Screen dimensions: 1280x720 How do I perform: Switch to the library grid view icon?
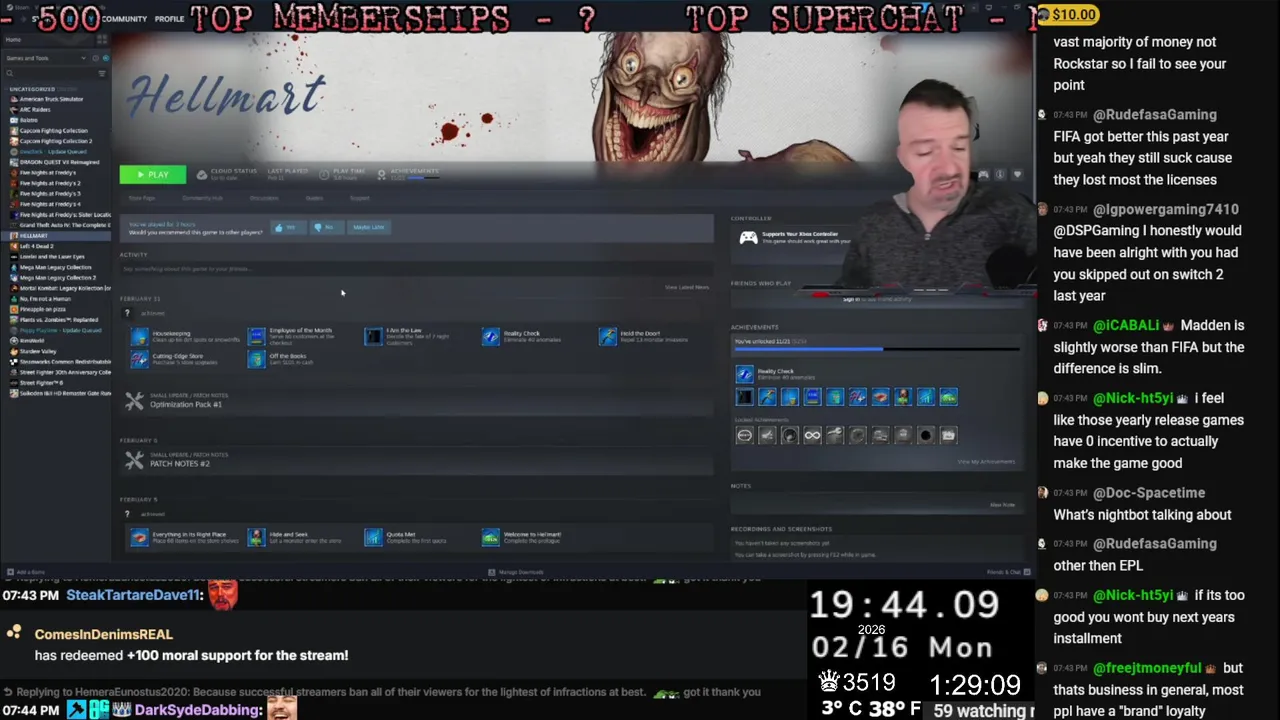pyautogui.click(x=102, y=40)
